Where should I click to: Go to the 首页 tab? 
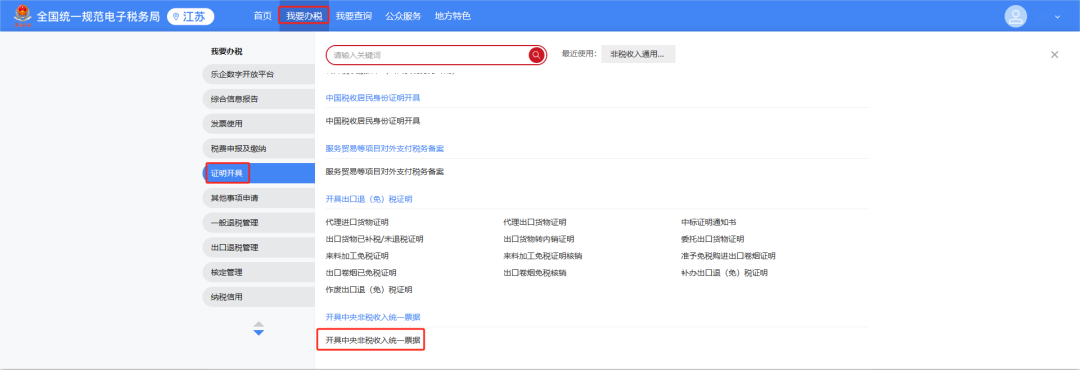coord(262,16)
